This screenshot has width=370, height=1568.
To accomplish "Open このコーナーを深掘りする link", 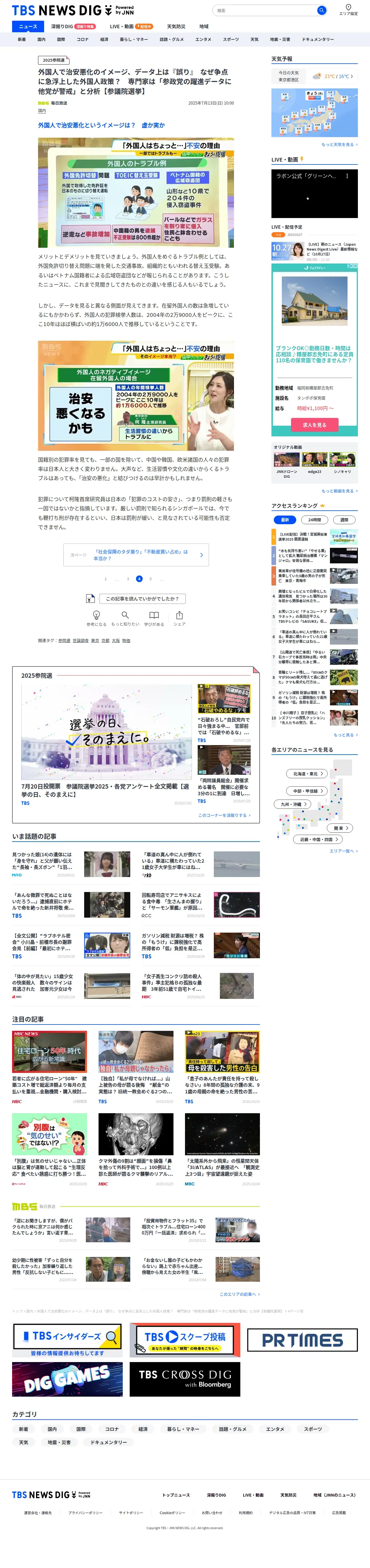I will pos(224,815).
